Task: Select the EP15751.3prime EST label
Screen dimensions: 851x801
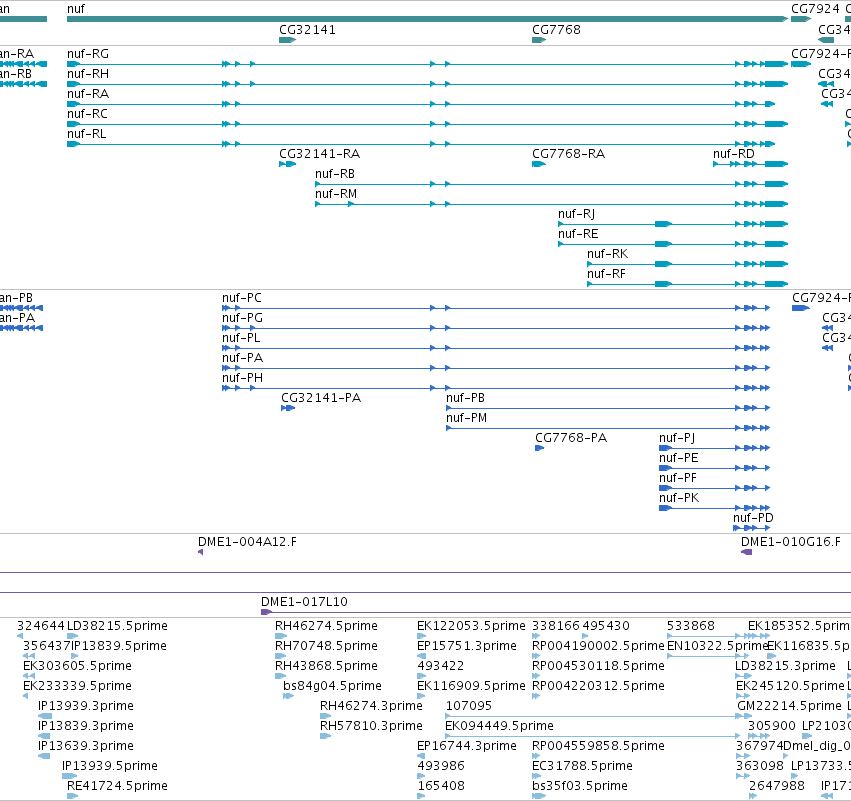Action: coord(467,646)
